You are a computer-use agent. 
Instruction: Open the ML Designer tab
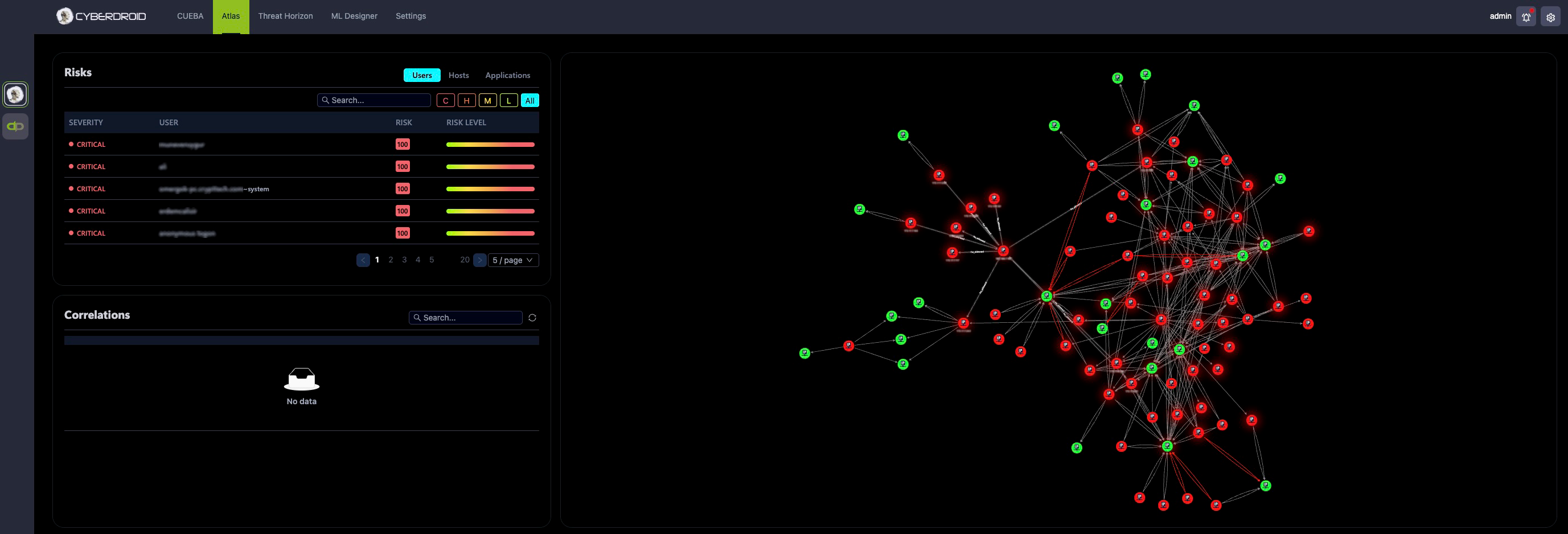354,17
